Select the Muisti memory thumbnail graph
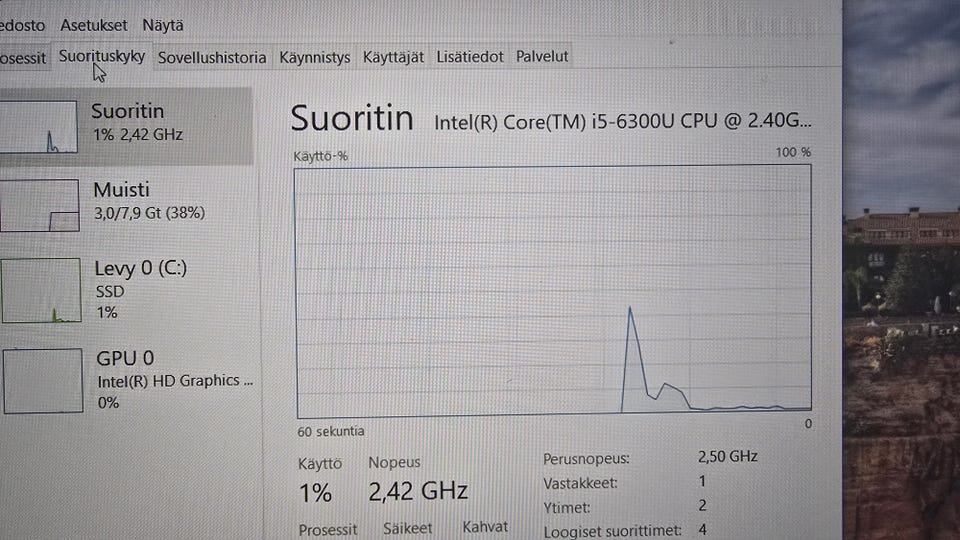 (x=39, y=205)
